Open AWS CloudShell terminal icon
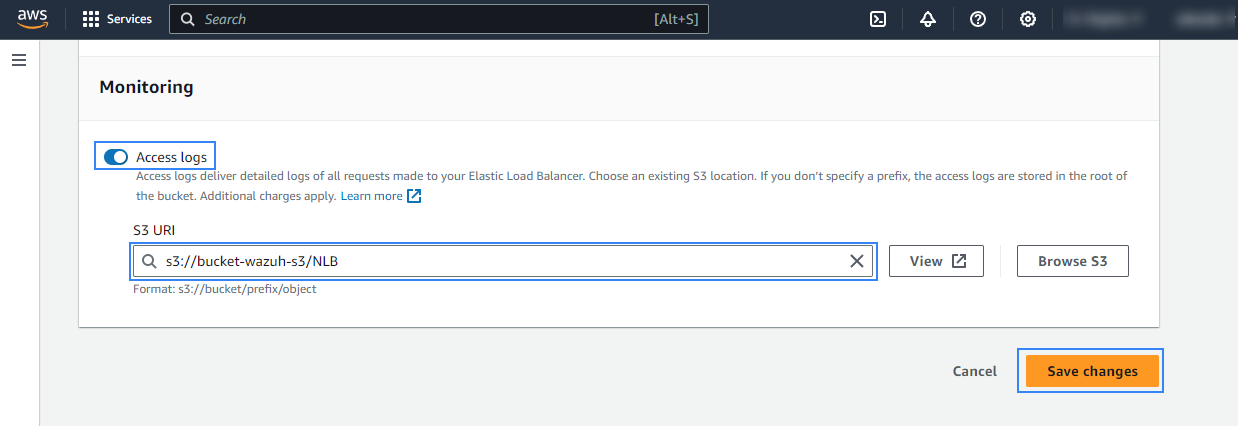Viewport: 1238px width, 426px height. point(878,19)
